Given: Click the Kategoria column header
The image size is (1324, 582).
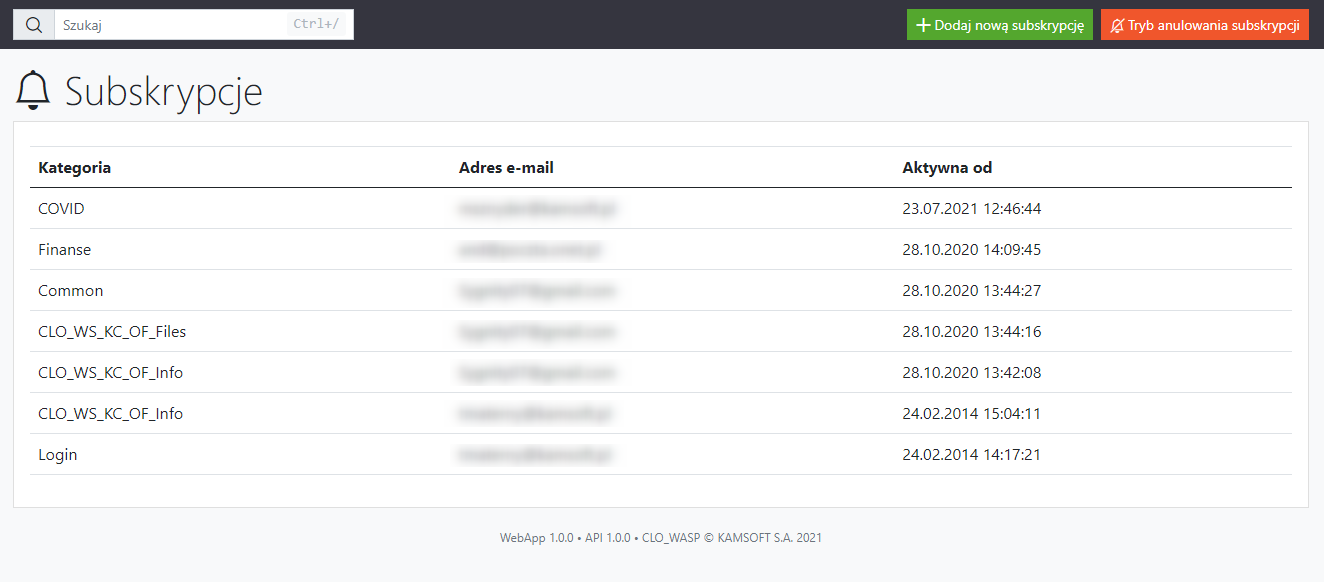Looking at the screenshot, I should 74,167.
